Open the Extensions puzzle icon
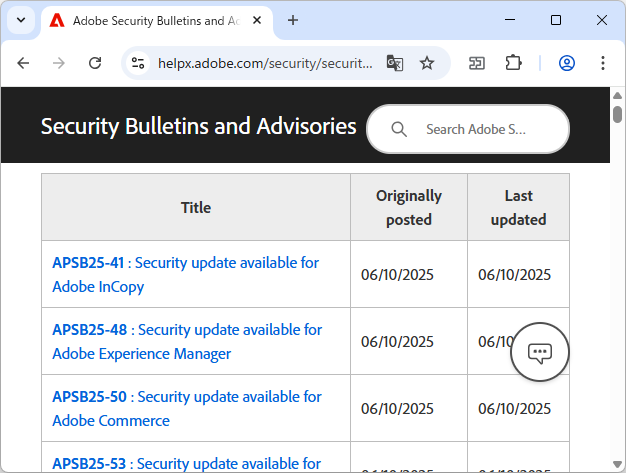The height and width of the screenshot is (473, 626). coord(513,63)
